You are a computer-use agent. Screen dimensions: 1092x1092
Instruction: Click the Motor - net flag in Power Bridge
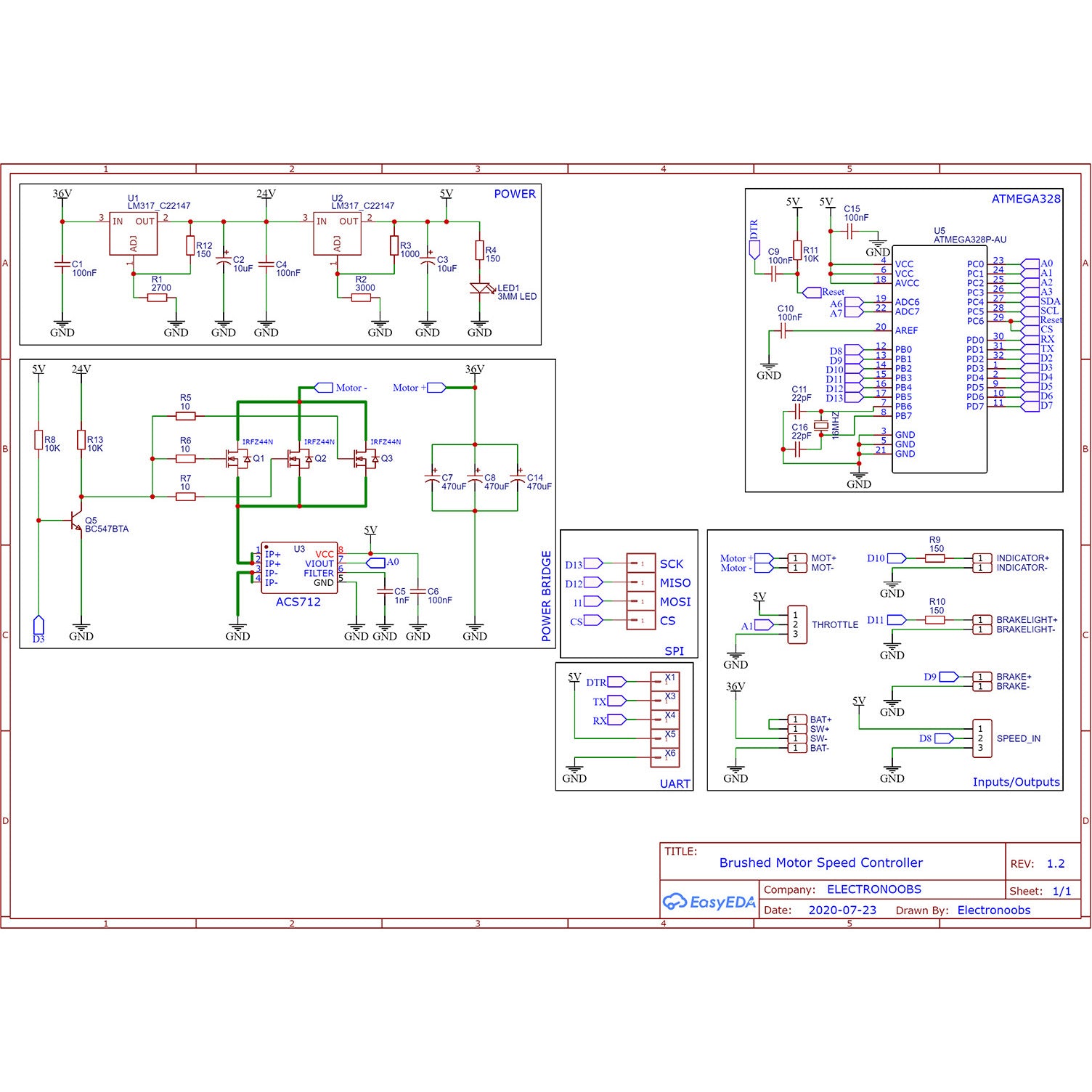tap(324, 388)
